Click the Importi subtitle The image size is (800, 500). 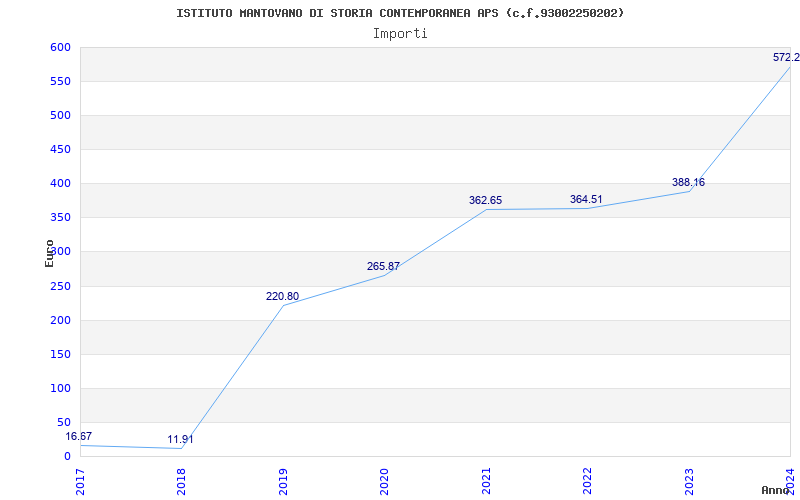coord(400,34)
